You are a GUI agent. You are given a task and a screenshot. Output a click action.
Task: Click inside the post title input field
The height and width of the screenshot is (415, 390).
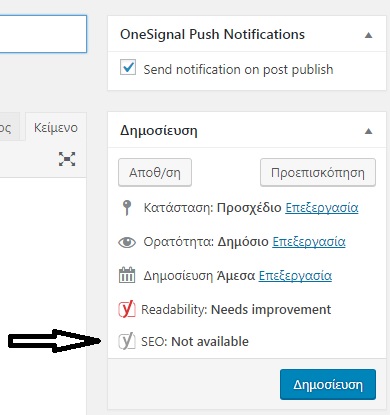point(43,34)
